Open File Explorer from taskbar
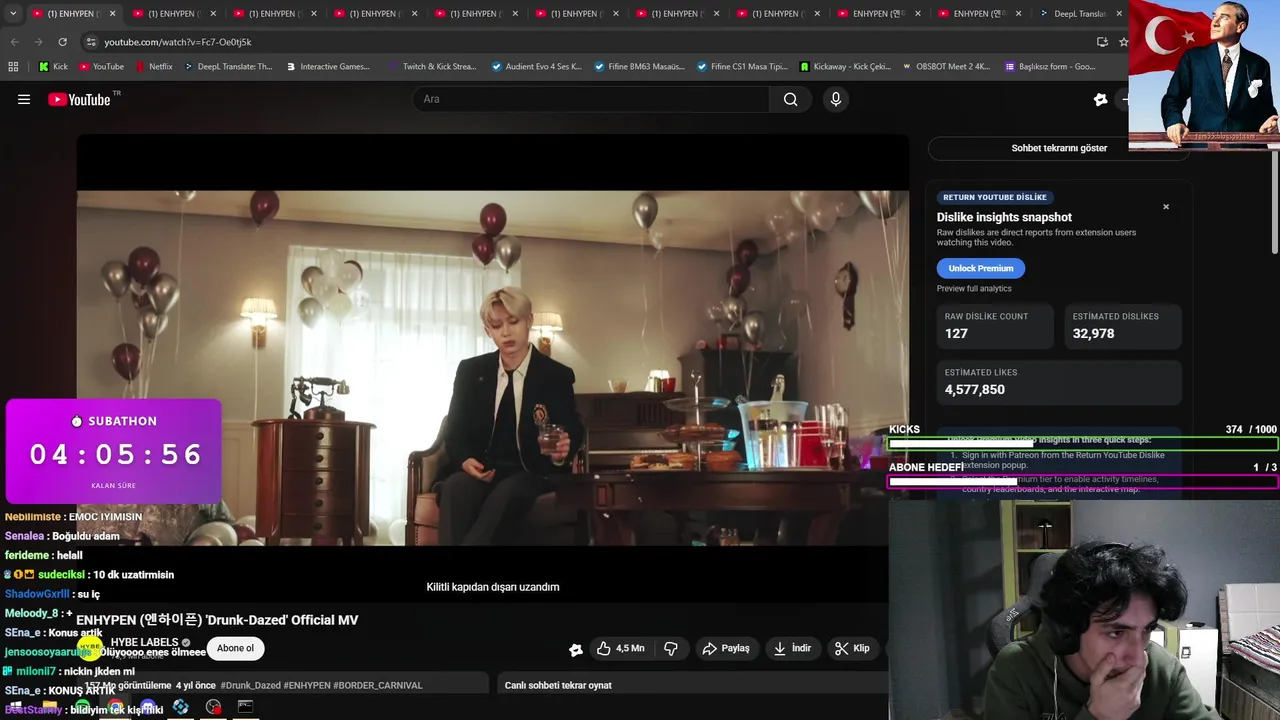 pos(49,707)
